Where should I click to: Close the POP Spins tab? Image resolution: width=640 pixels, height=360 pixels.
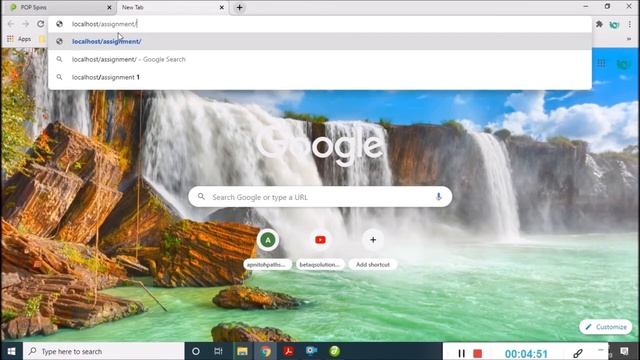click(109, 7)
